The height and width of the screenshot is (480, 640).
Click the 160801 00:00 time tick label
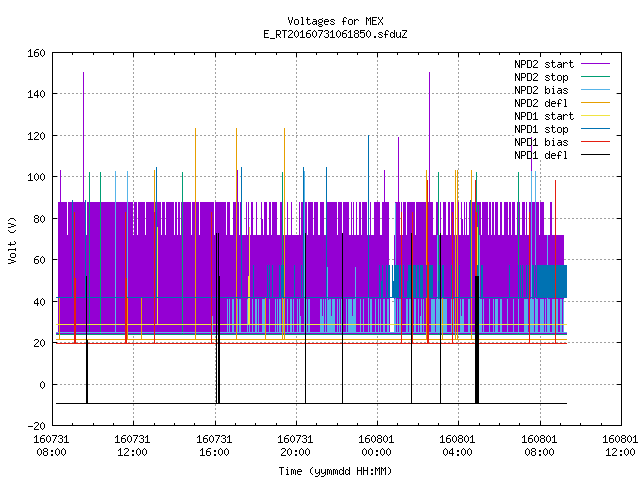coord(376,446)
